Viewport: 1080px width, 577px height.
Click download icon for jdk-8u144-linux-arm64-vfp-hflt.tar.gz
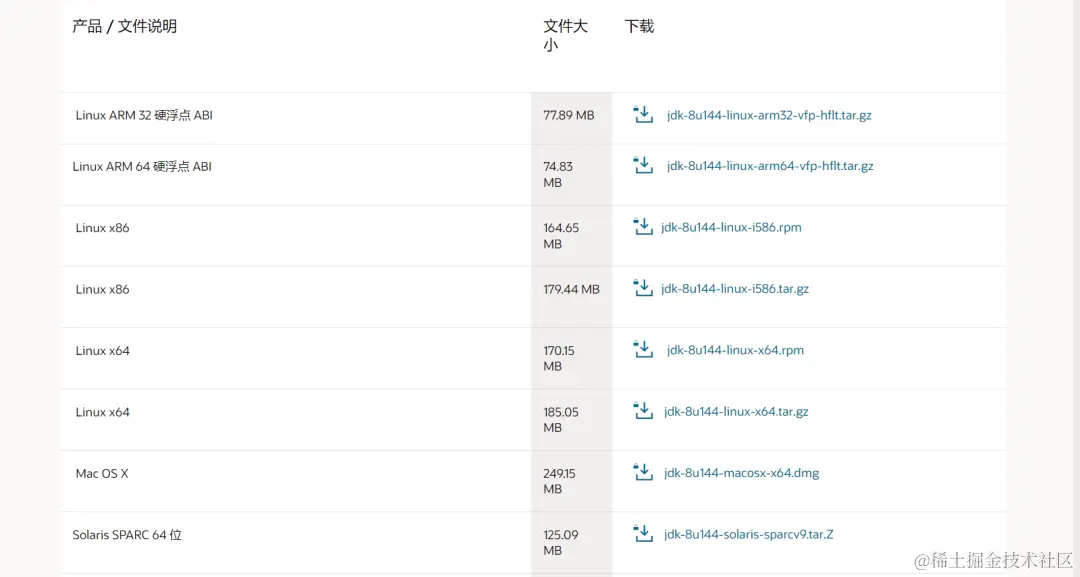pyautogui.click(x=643, y=165)
